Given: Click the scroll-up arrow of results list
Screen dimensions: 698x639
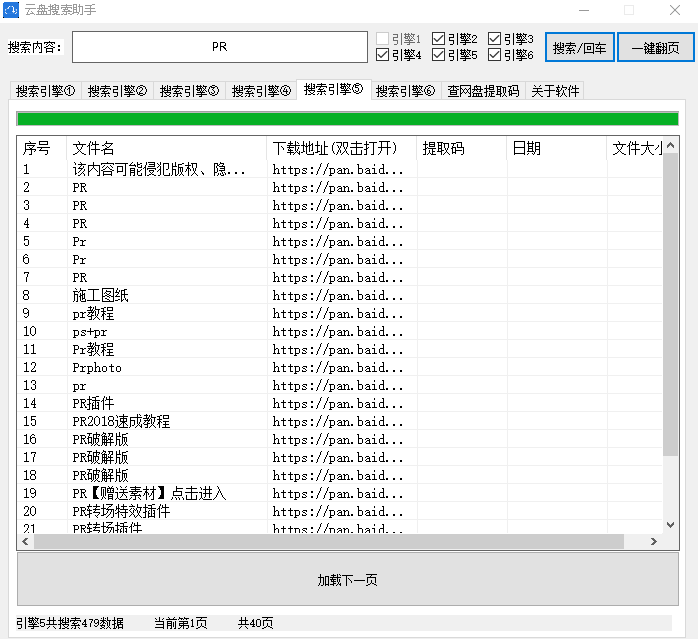Looking at the screenshot, I should pyautogui.click(x=670, y=145).
